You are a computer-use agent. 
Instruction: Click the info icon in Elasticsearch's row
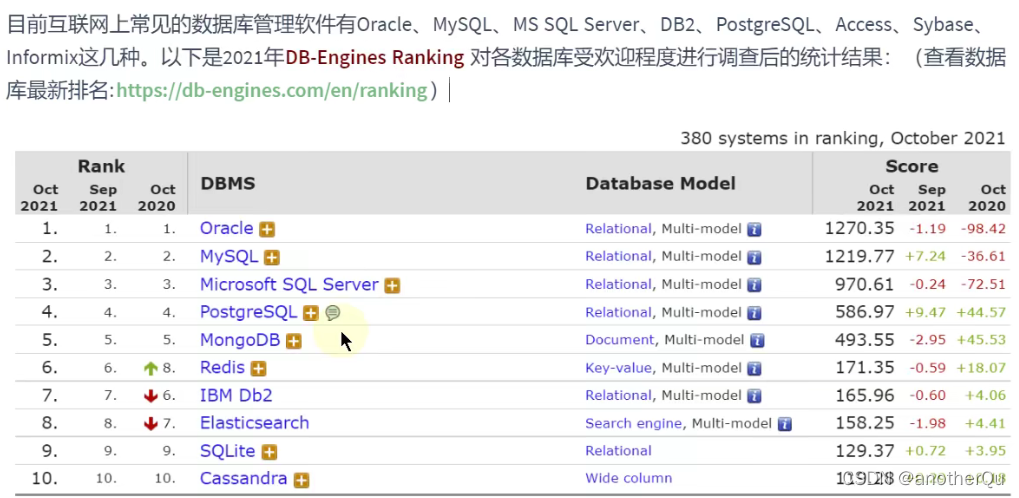785,425
